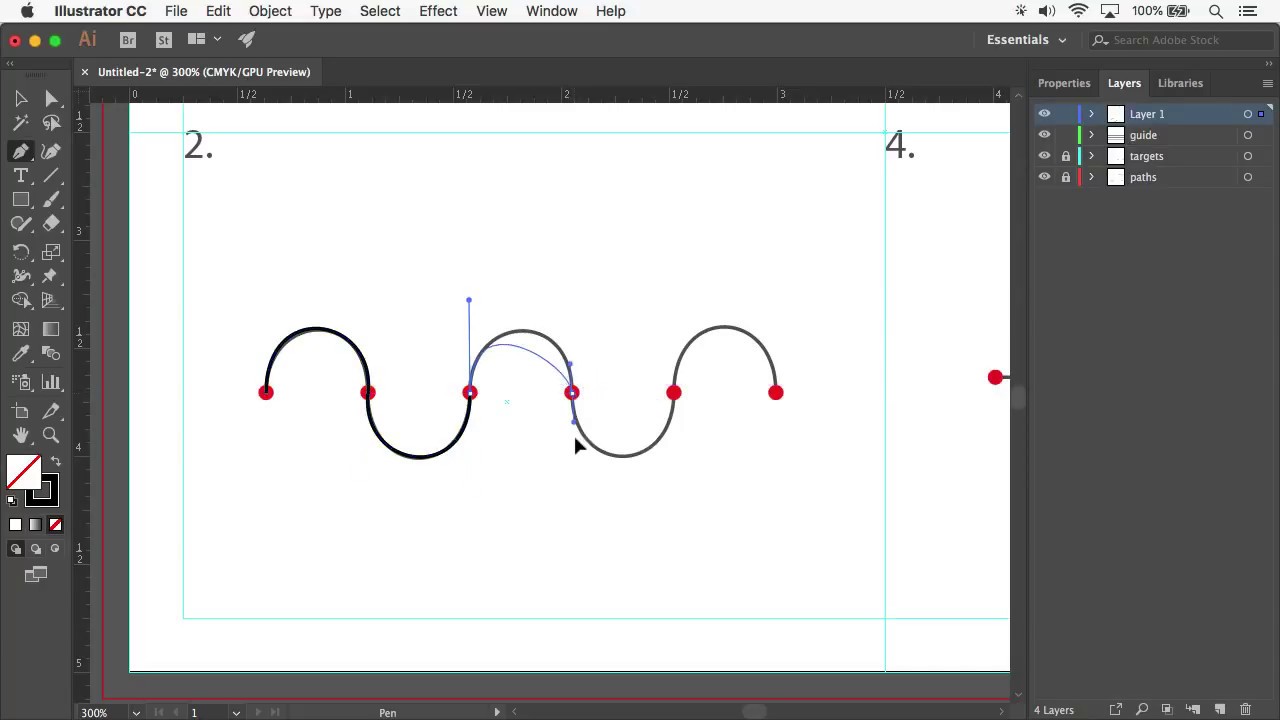Toggle visibility of the paths layer

click(1044, 177)
